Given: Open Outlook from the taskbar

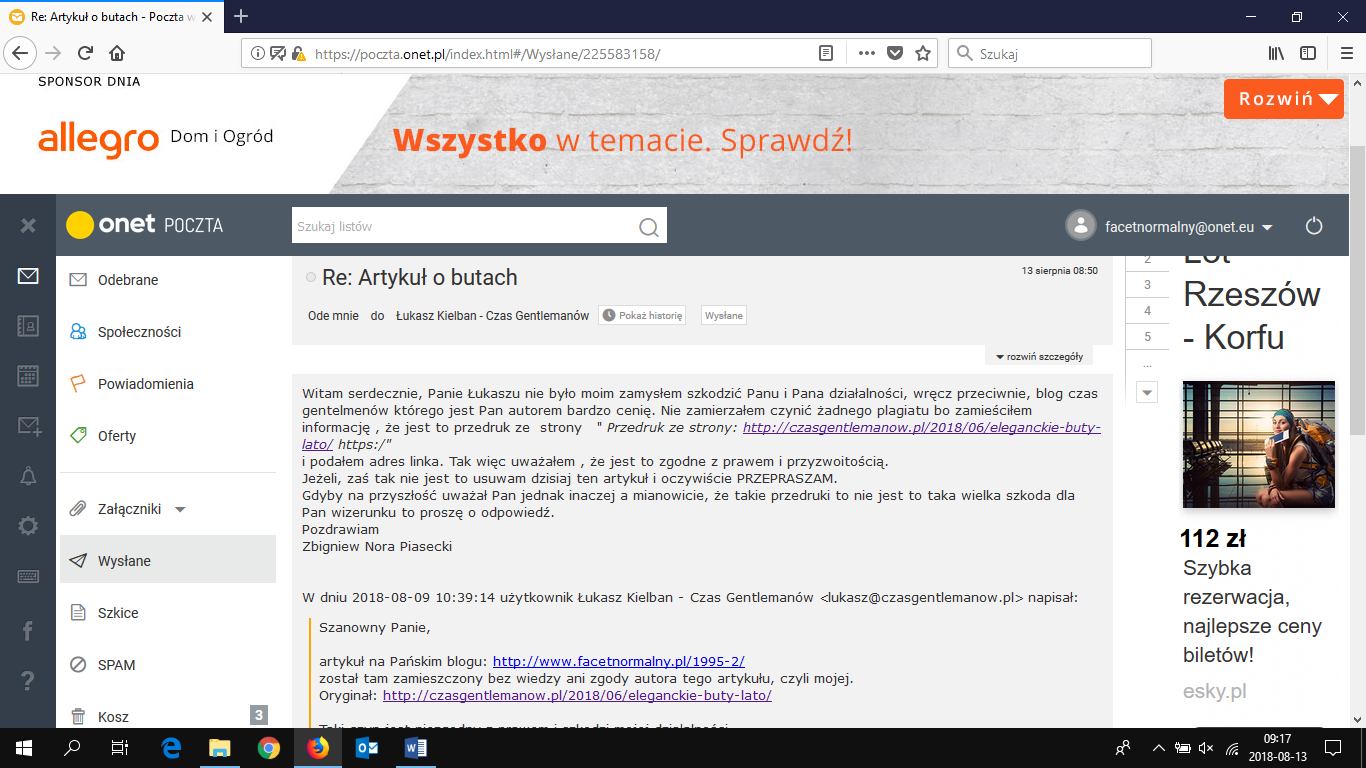Looking at the screenshot, I should (367, 747).
